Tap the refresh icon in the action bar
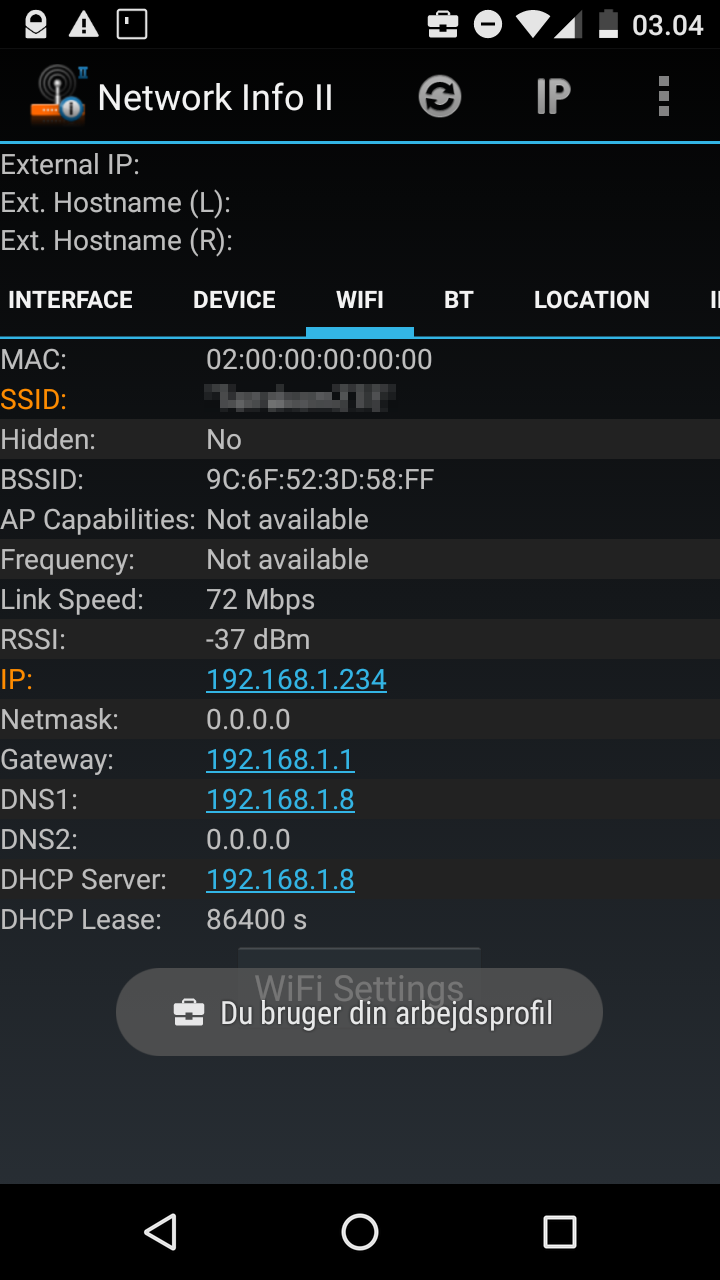720x1280 pixels. point(440,96)
